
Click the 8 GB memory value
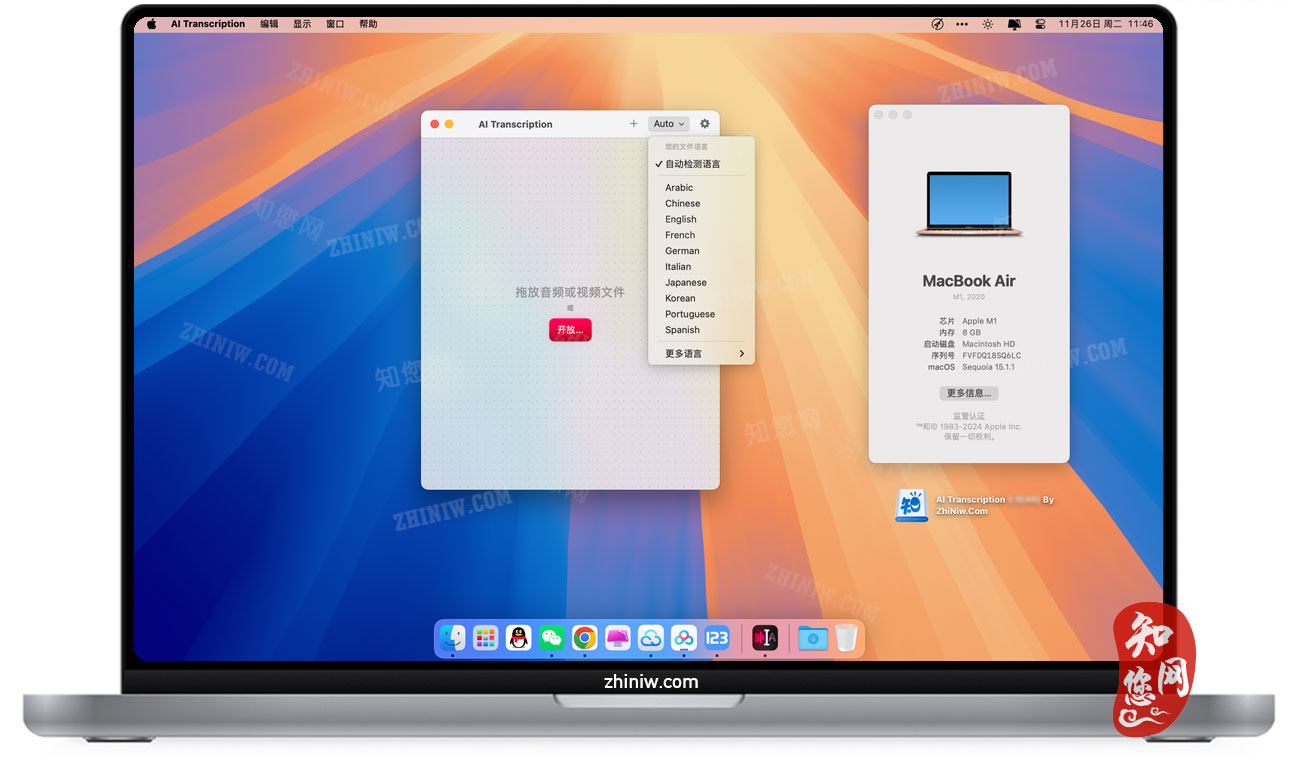(x=971, y=332)
